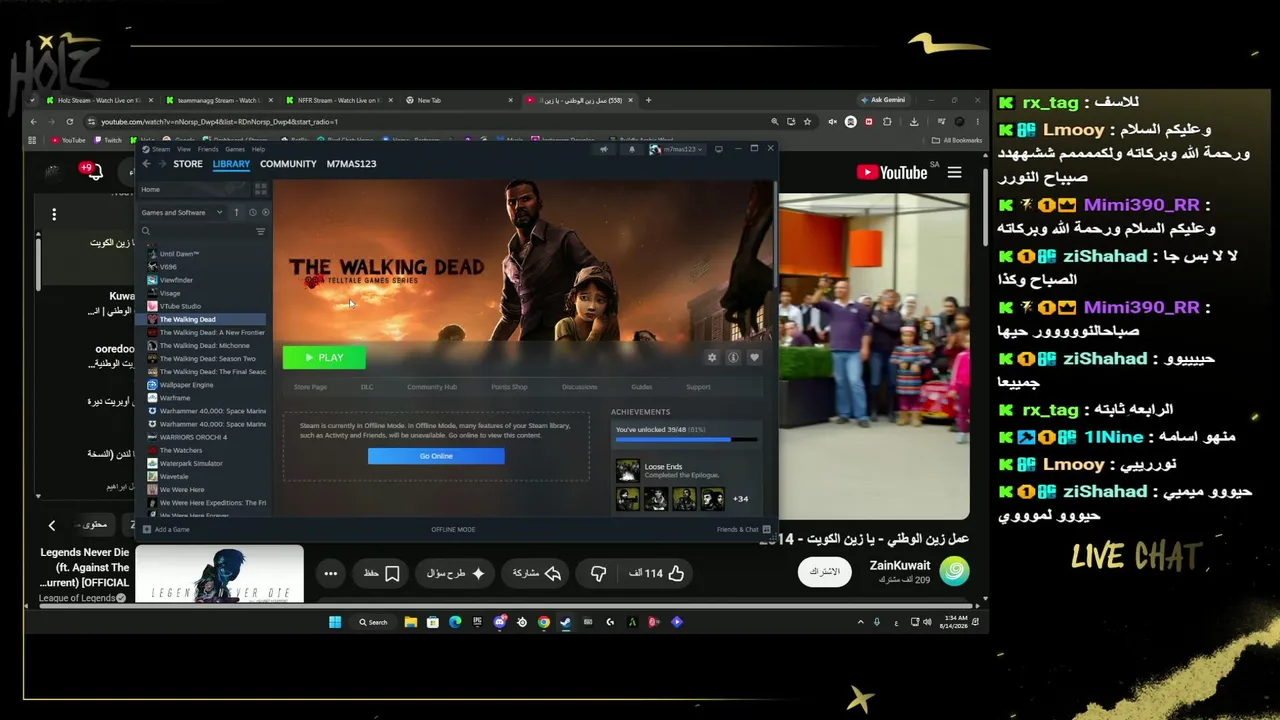Image resolution: width=1280 pixels, height=720 pixels.
Task: Click Ask Gemini in Chrome
Action: coord(883,100)
